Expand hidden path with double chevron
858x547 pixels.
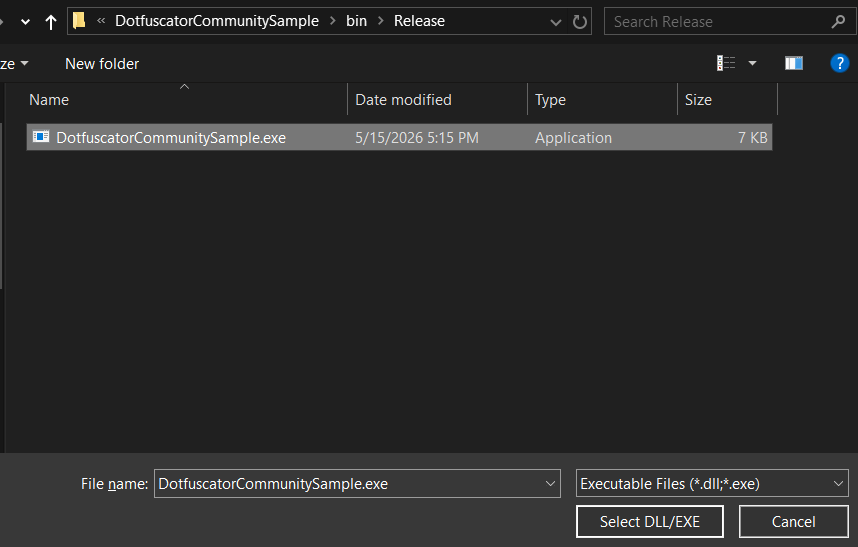point(101,21)
